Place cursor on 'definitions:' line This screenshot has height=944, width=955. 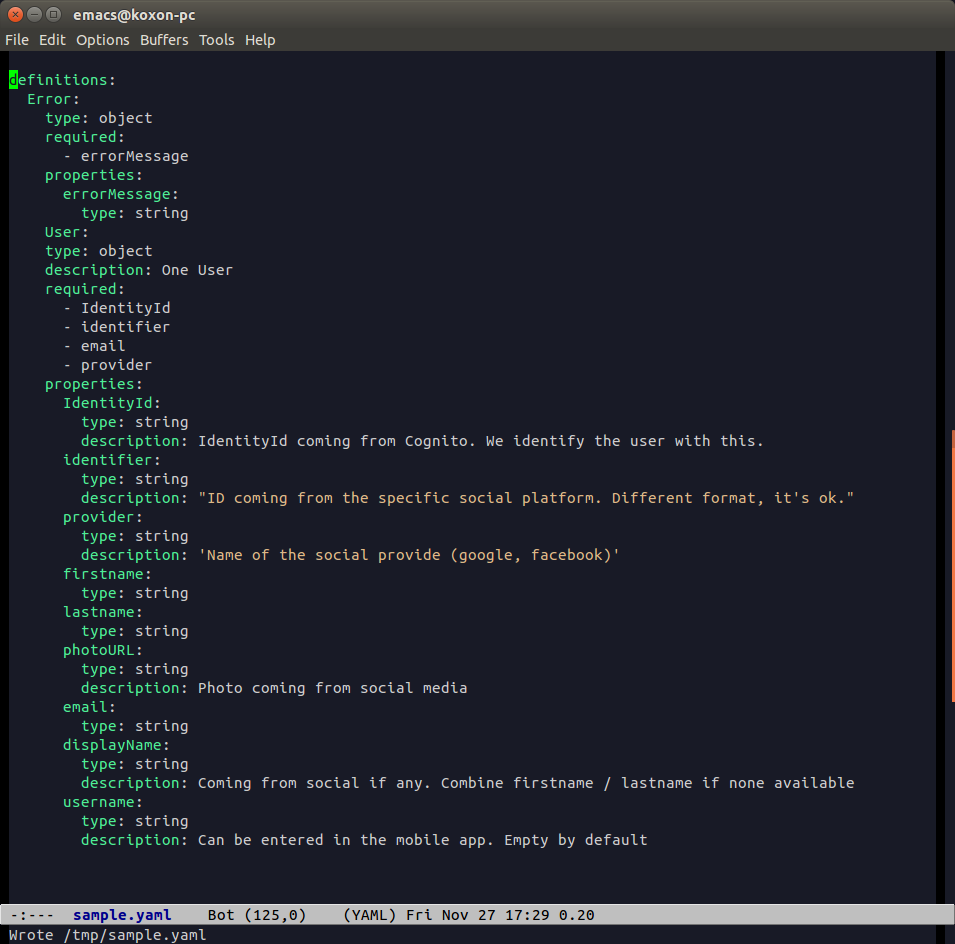(x=62, y=80)
